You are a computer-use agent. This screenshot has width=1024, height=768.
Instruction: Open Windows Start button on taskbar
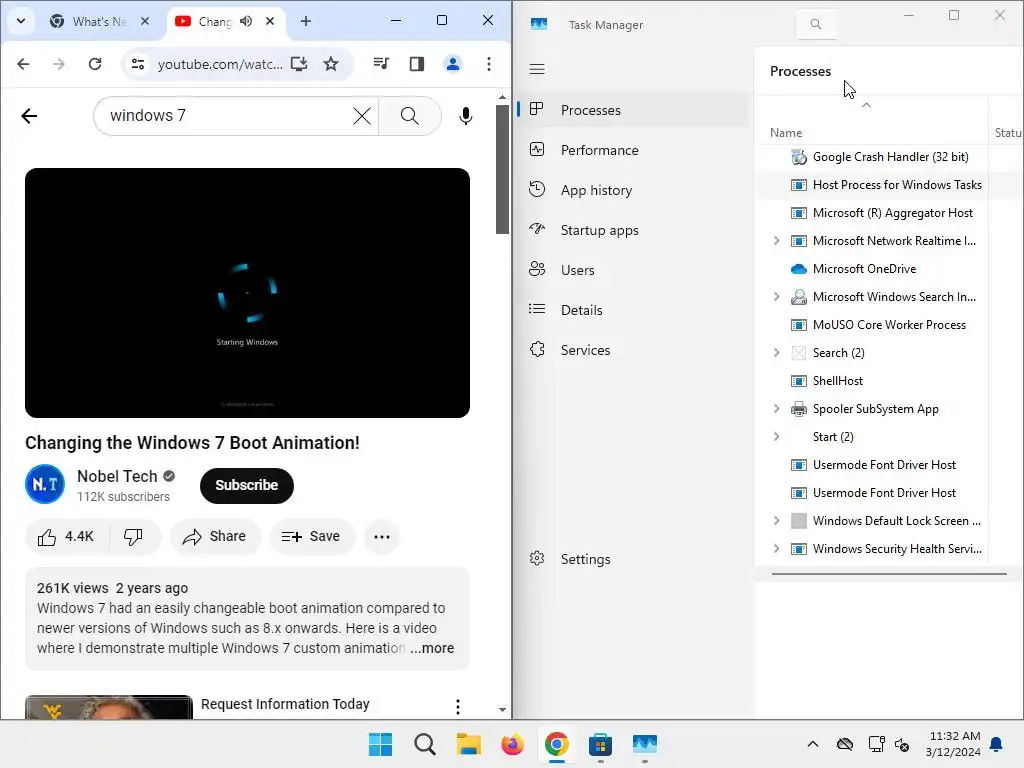point(381,744)
